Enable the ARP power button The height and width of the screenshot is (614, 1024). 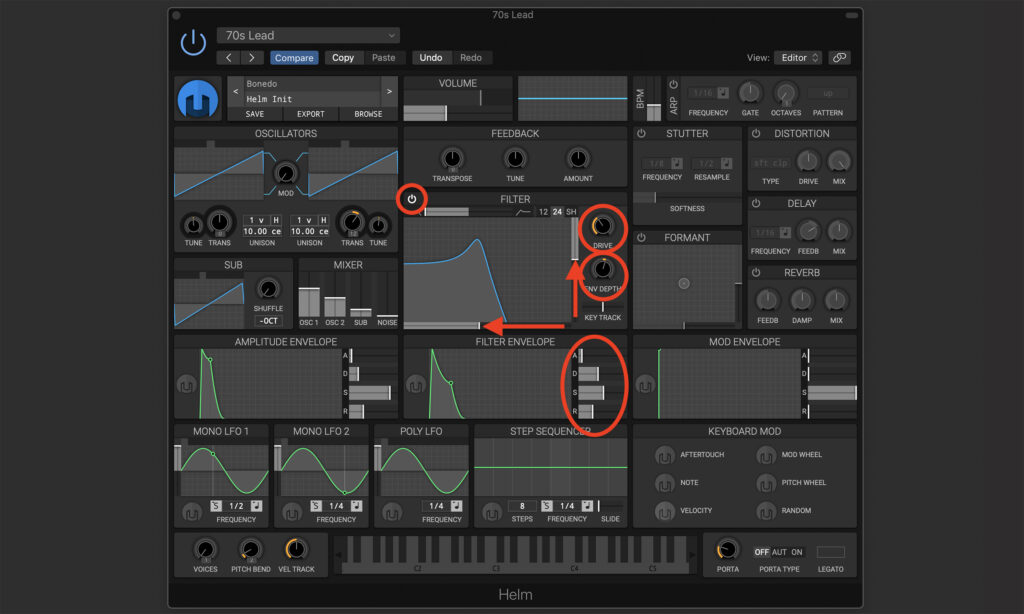[x=674, y=84]
